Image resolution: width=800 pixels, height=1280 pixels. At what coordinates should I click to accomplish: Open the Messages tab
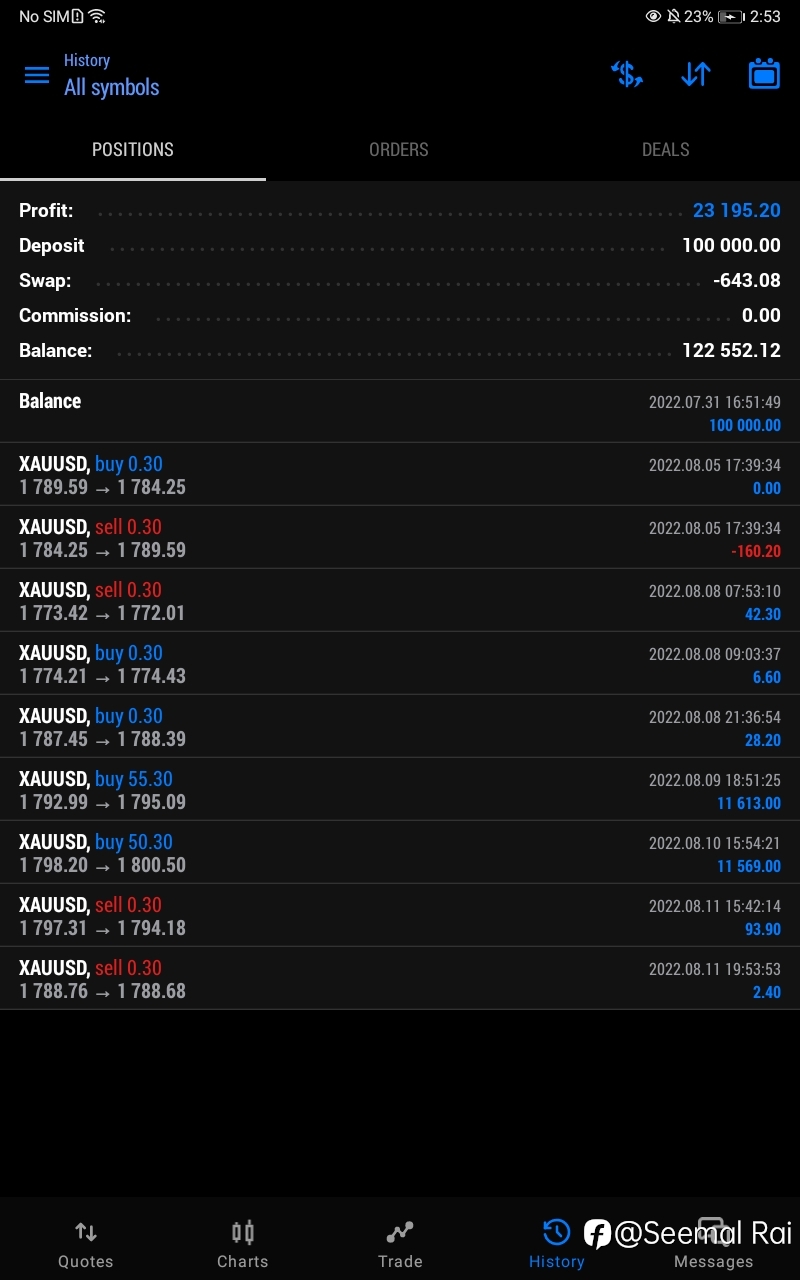[x=713, y=1244]
